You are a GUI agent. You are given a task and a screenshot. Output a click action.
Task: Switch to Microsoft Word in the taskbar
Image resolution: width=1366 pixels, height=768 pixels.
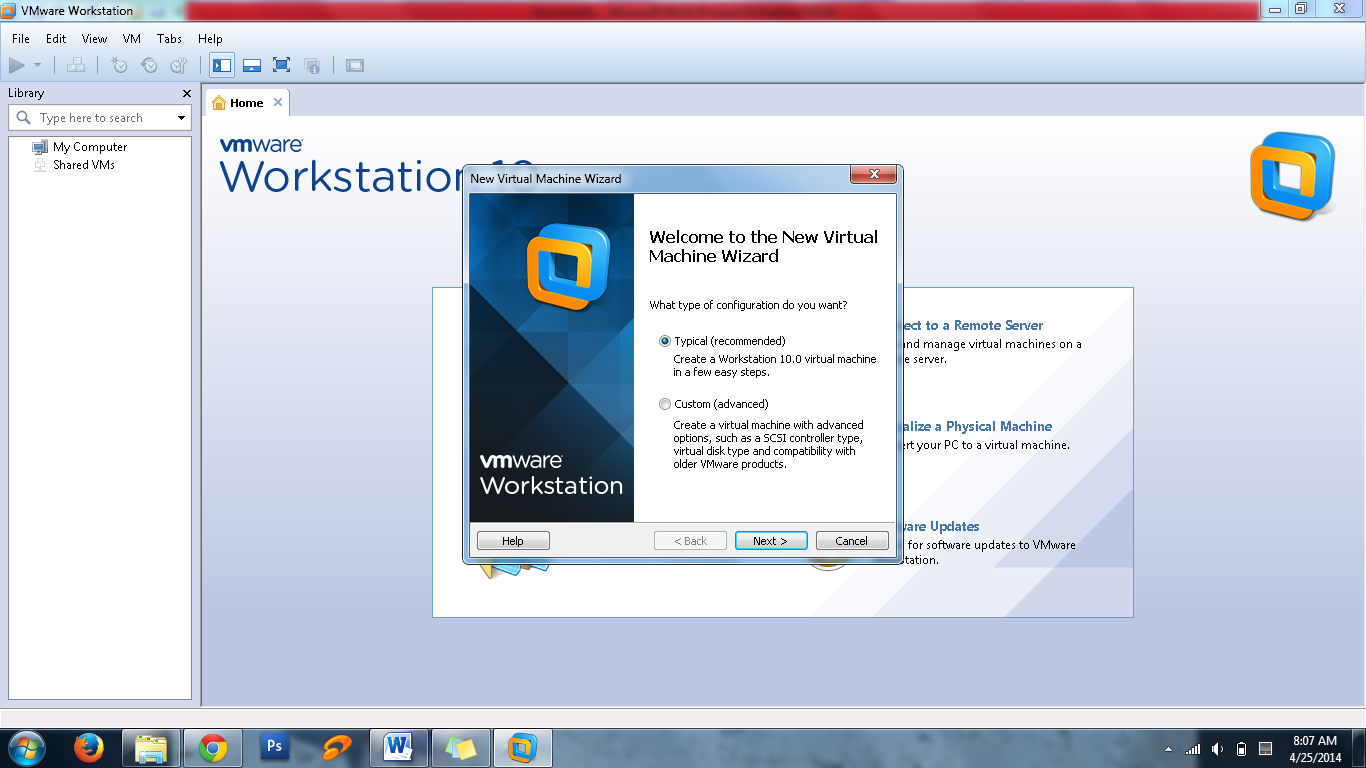pos(399,748)
